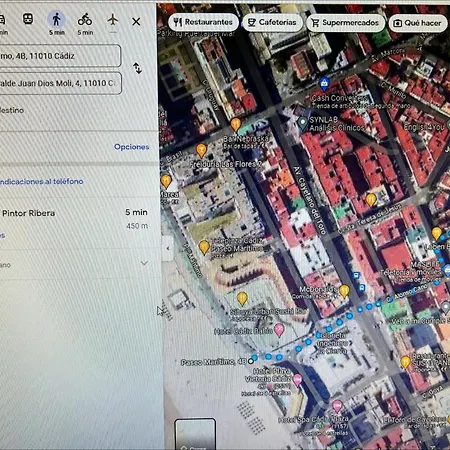Screen dimensions: 450x450
Task: Filter map by Restaurantes
Action: 203,22
